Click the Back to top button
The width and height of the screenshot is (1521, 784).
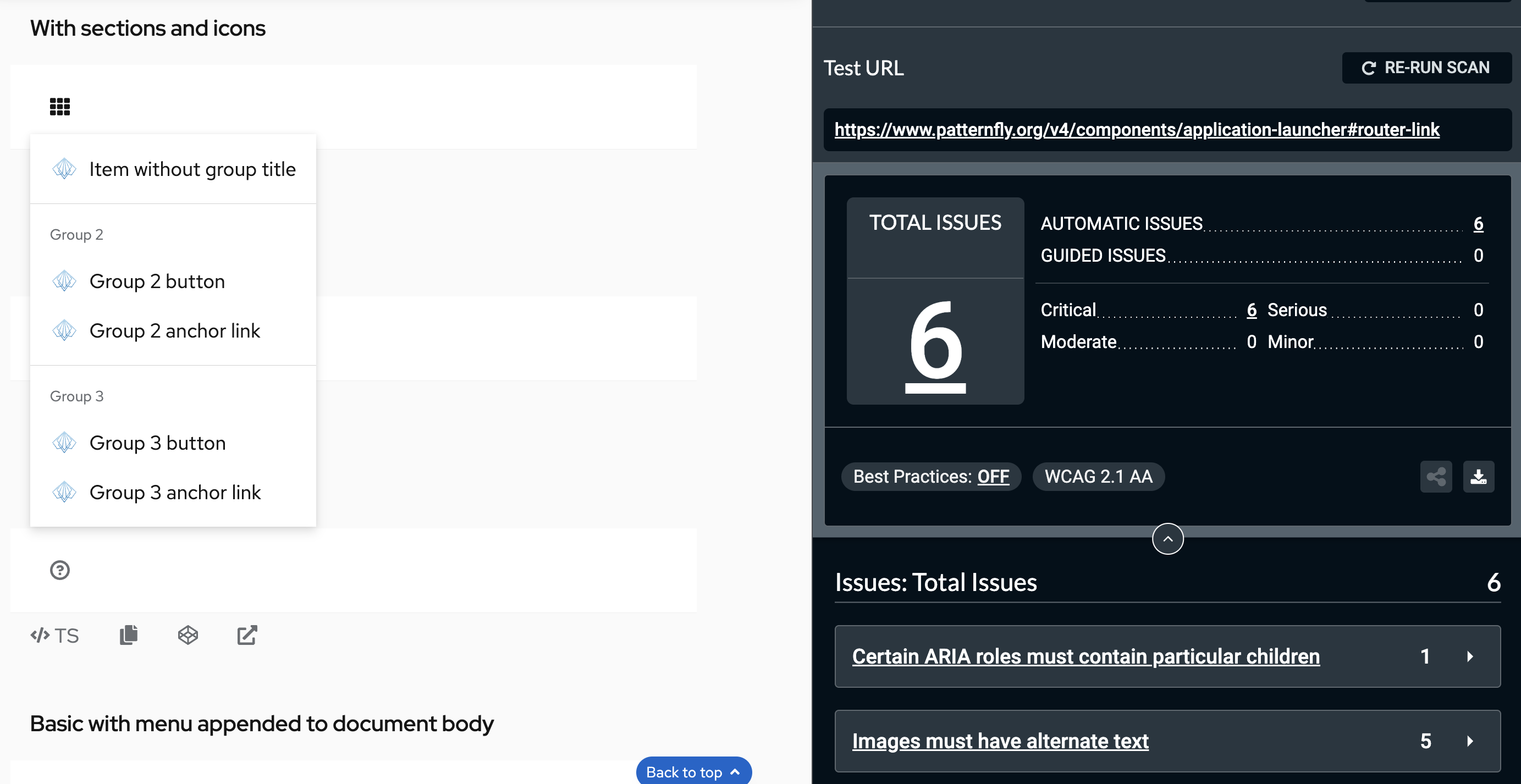click(x=693, y=771)
